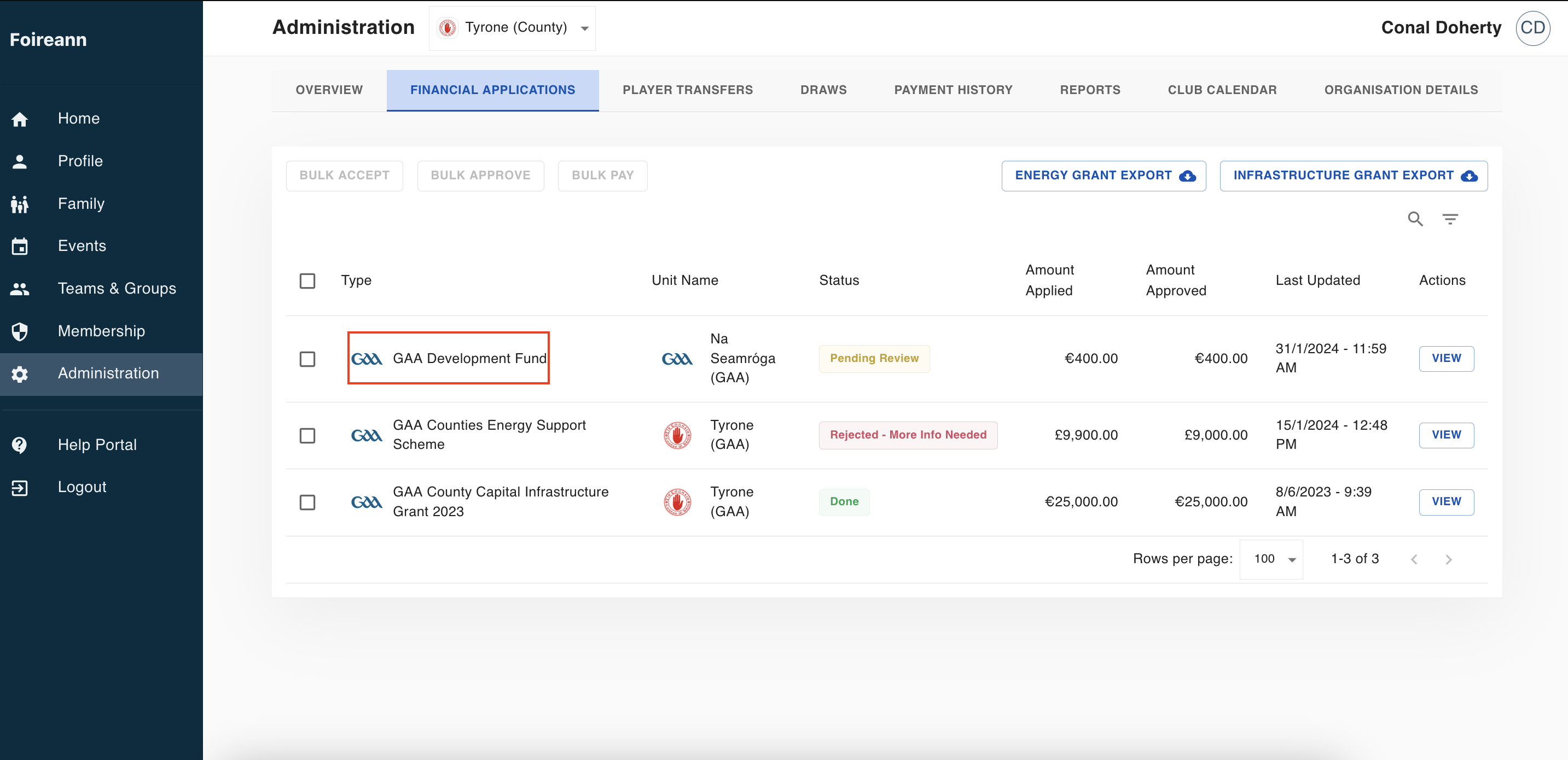1568x760 pixels.
Task: Click the Bulk Approve button
Action: [480, 176]
